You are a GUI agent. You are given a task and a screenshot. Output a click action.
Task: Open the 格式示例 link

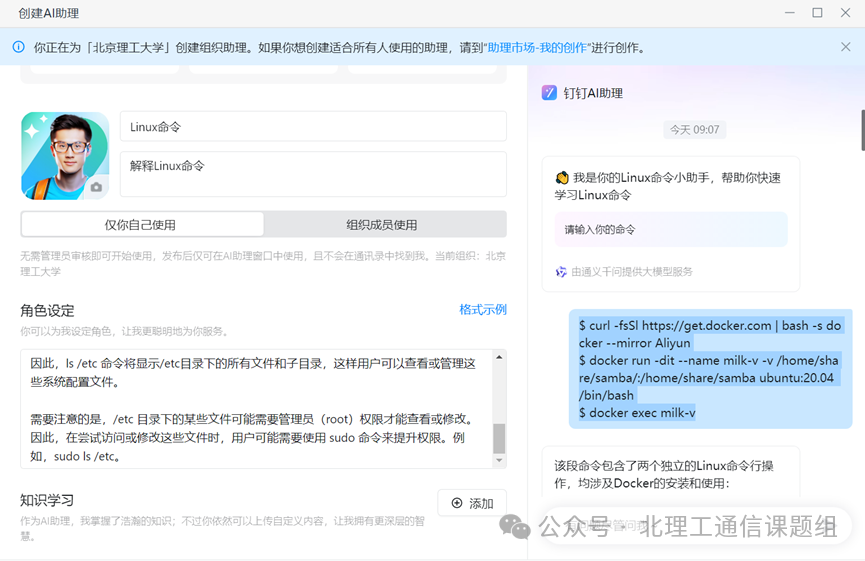(x=483, y=309)
